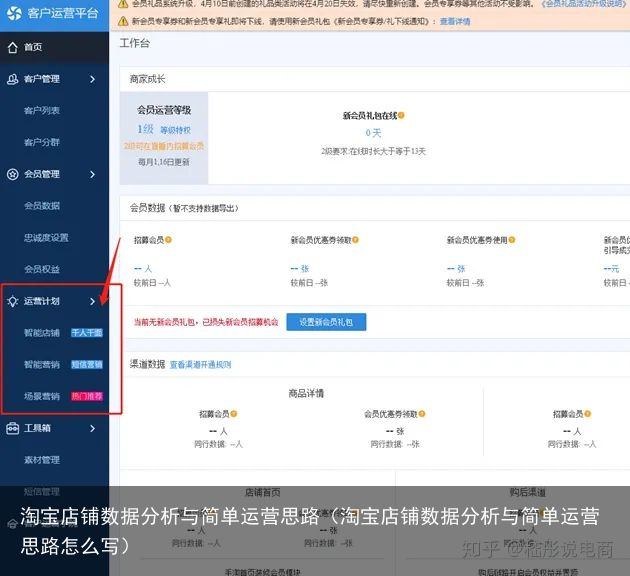Click info icon beside 新会员优惠券领取
630x576 pixels.
click(356, 240)
